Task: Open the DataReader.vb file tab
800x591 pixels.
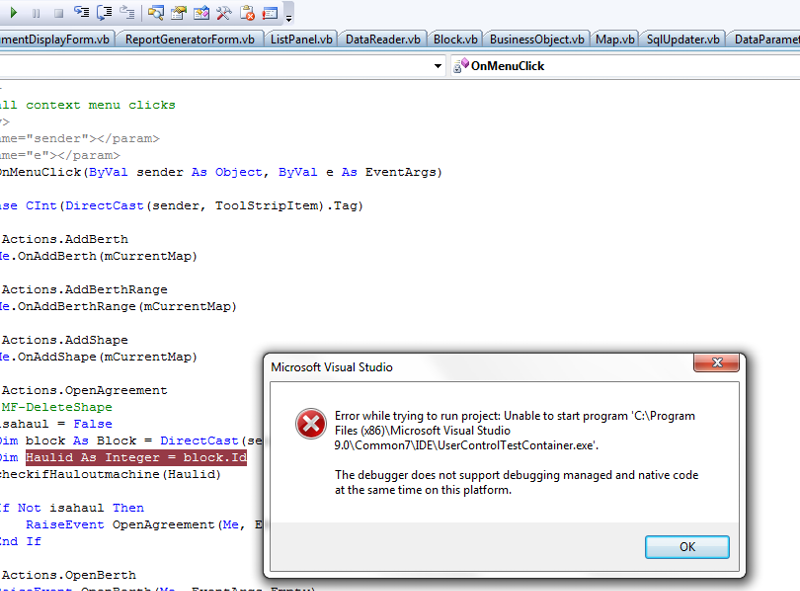Action: [x=383, y=39]
